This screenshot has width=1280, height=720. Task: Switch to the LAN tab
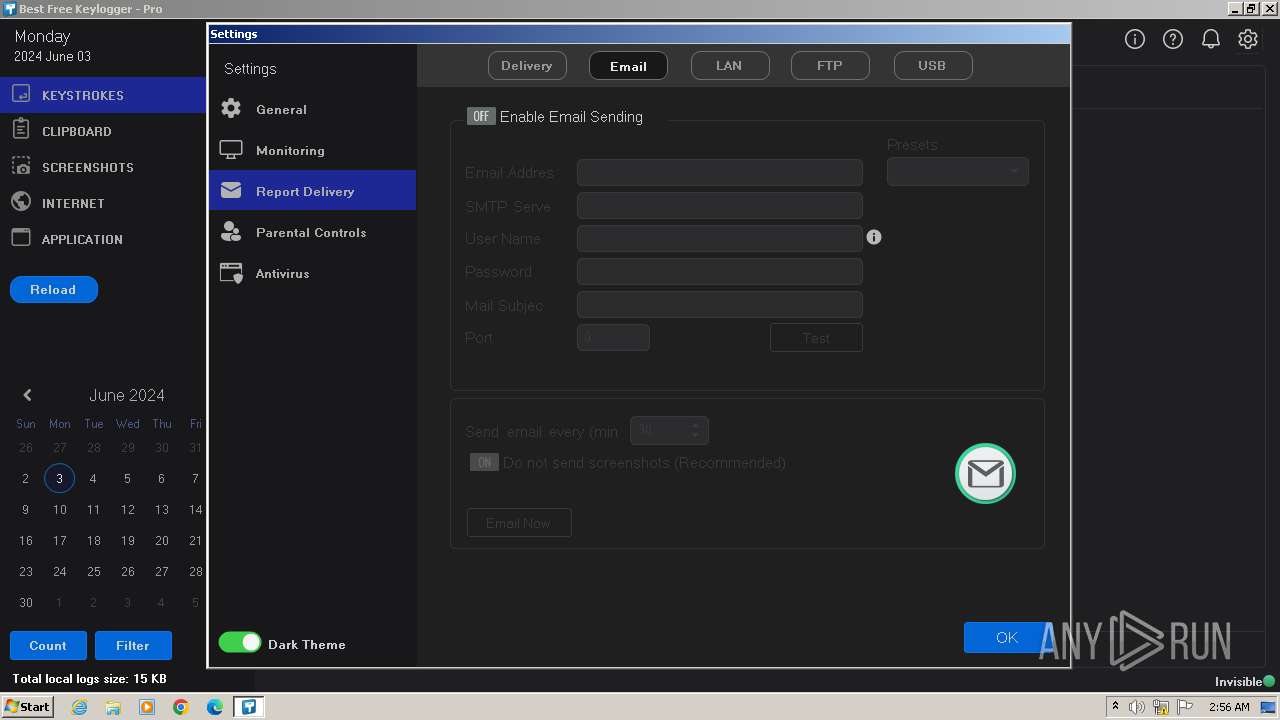(730, 65)
